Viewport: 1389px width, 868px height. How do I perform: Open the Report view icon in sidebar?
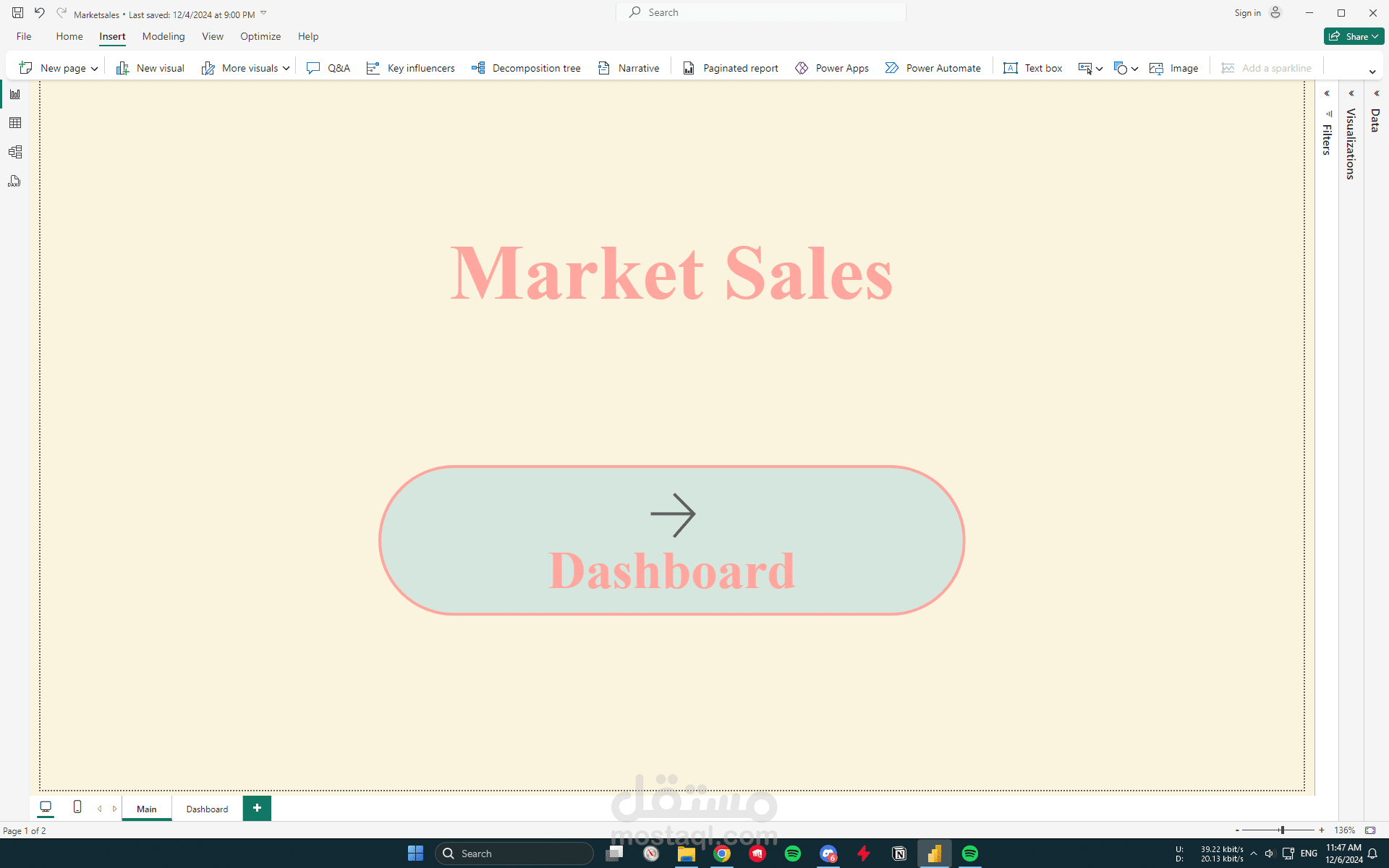coord(15,94)
